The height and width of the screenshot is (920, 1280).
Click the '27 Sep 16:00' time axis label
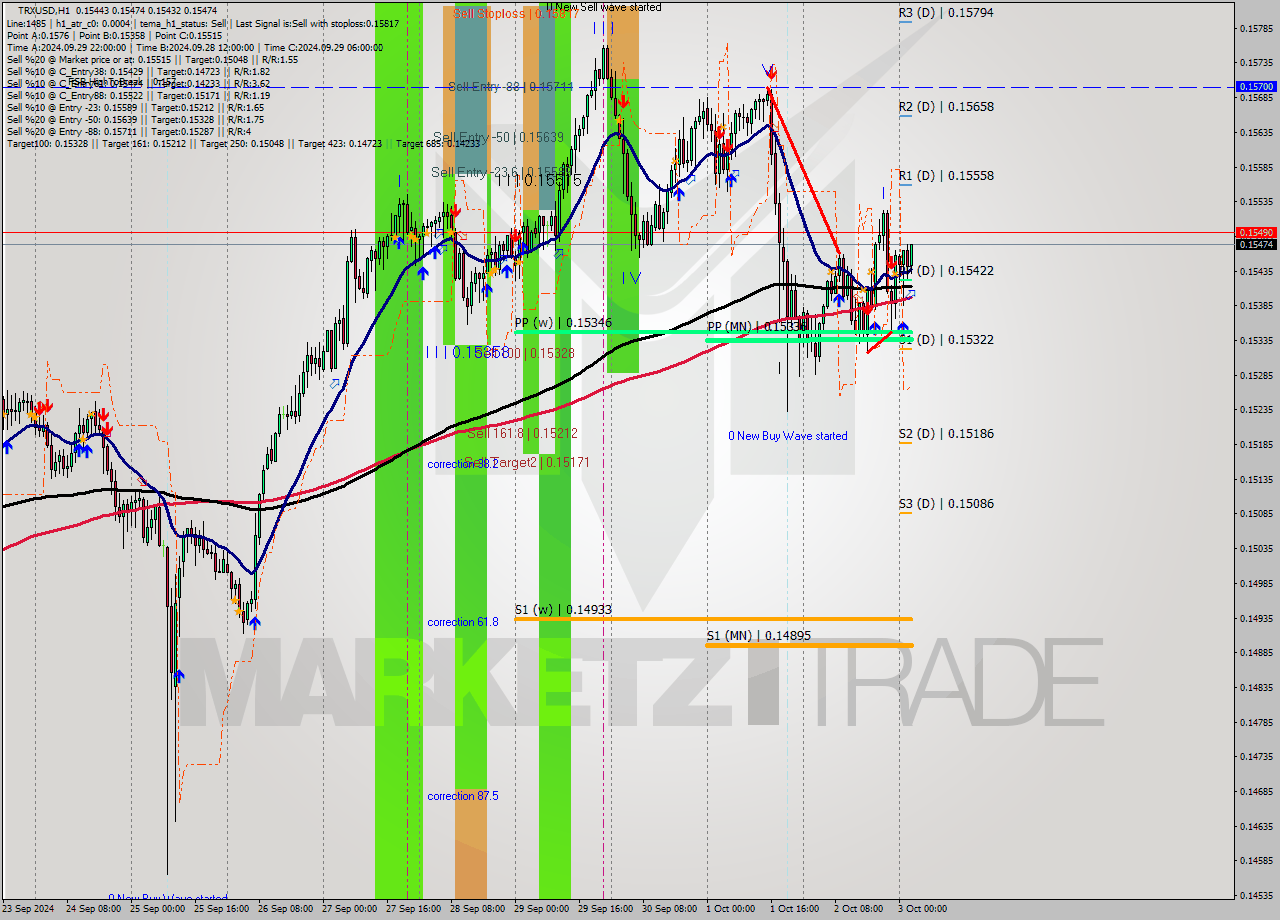(x=415, y=909)
